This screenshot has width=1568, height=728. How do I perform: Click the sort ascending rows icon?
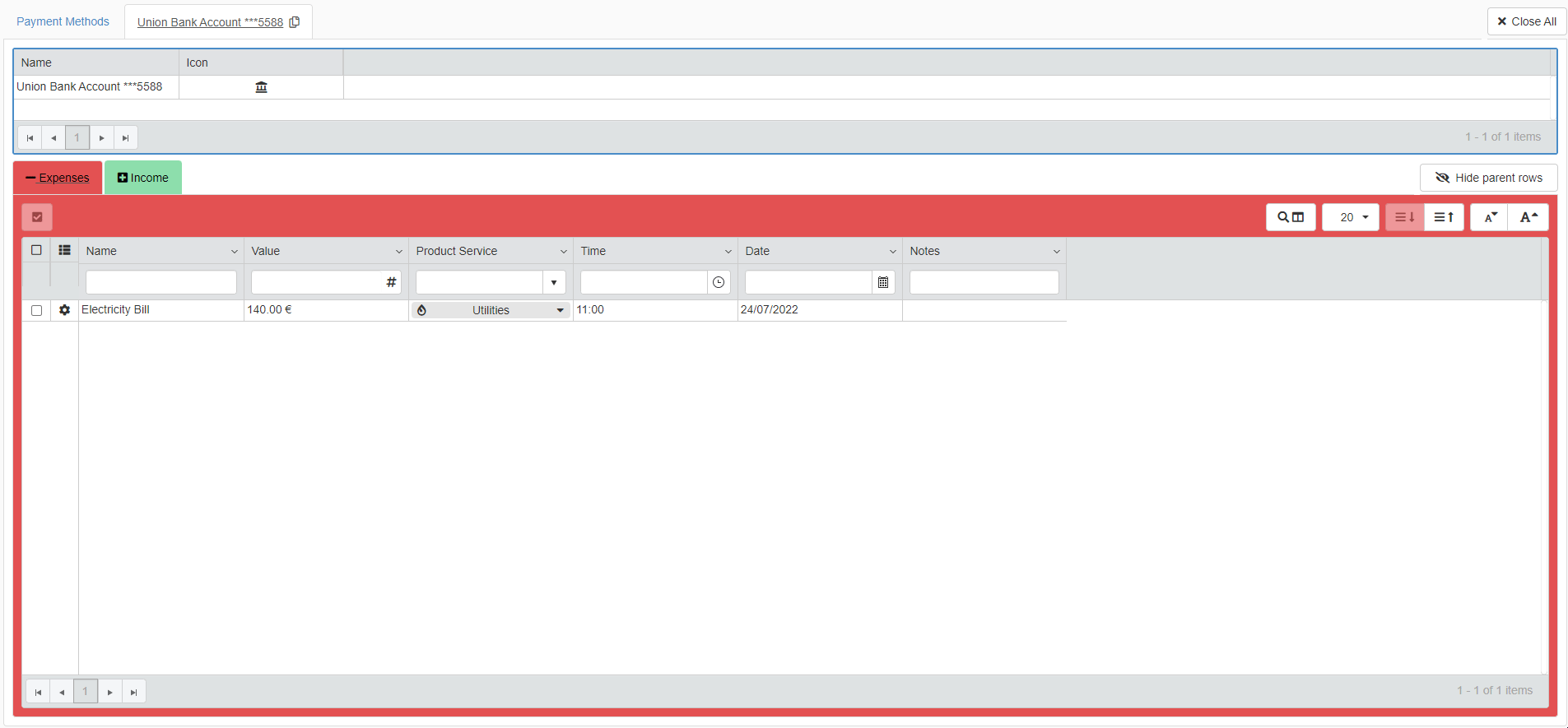point(1444,217)
